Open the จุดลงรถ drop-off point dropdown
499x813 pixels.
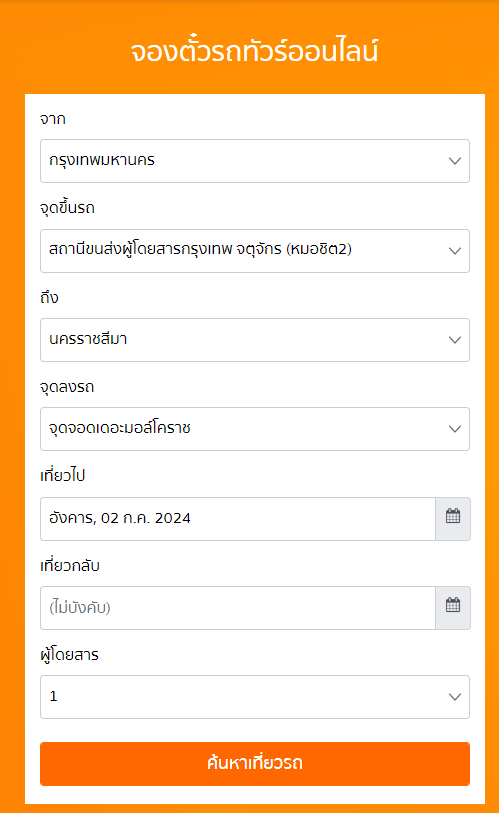pos(255,429)
